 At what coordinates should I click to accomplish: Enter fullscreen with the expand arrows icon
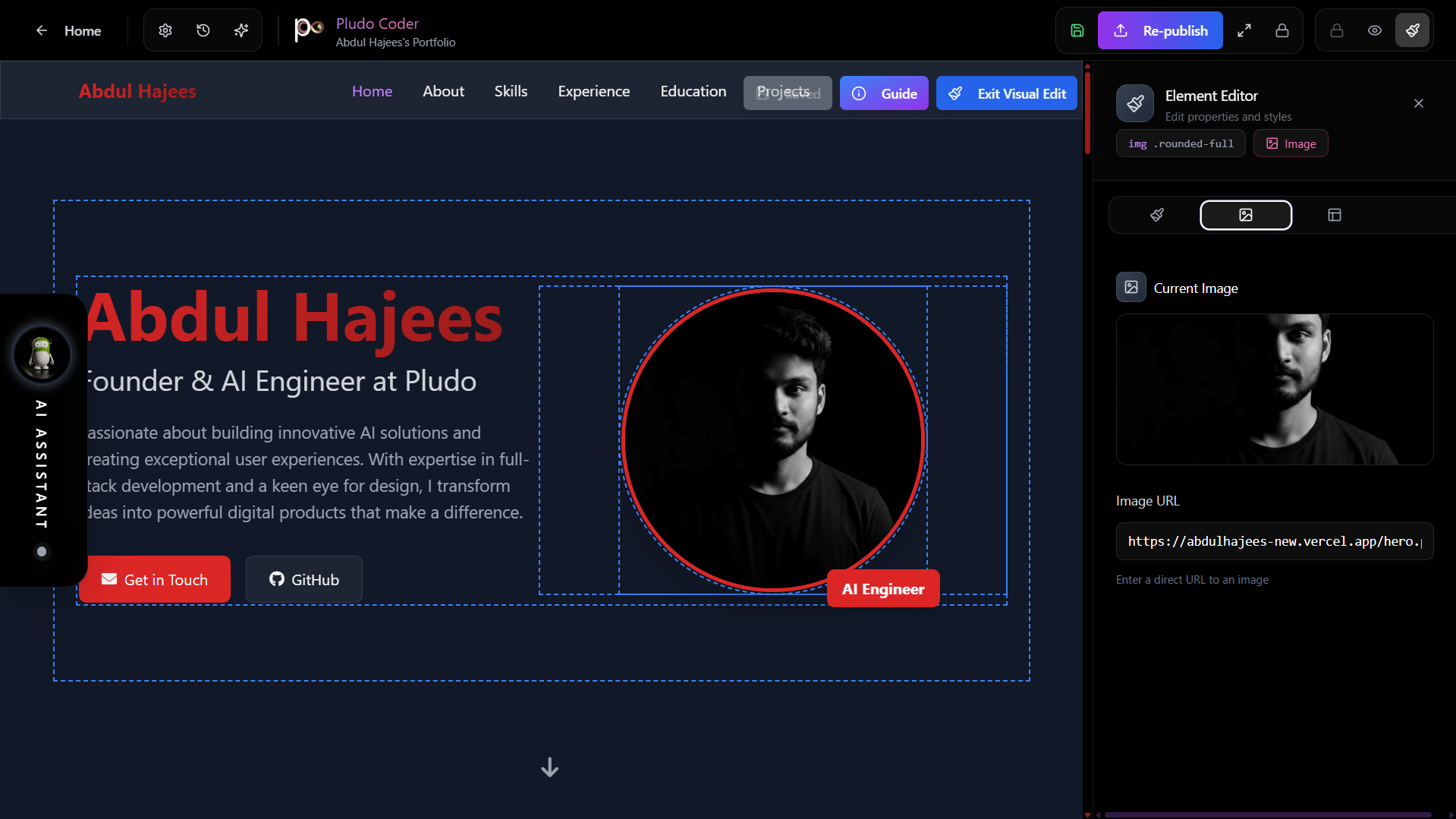coord(1244,30)
